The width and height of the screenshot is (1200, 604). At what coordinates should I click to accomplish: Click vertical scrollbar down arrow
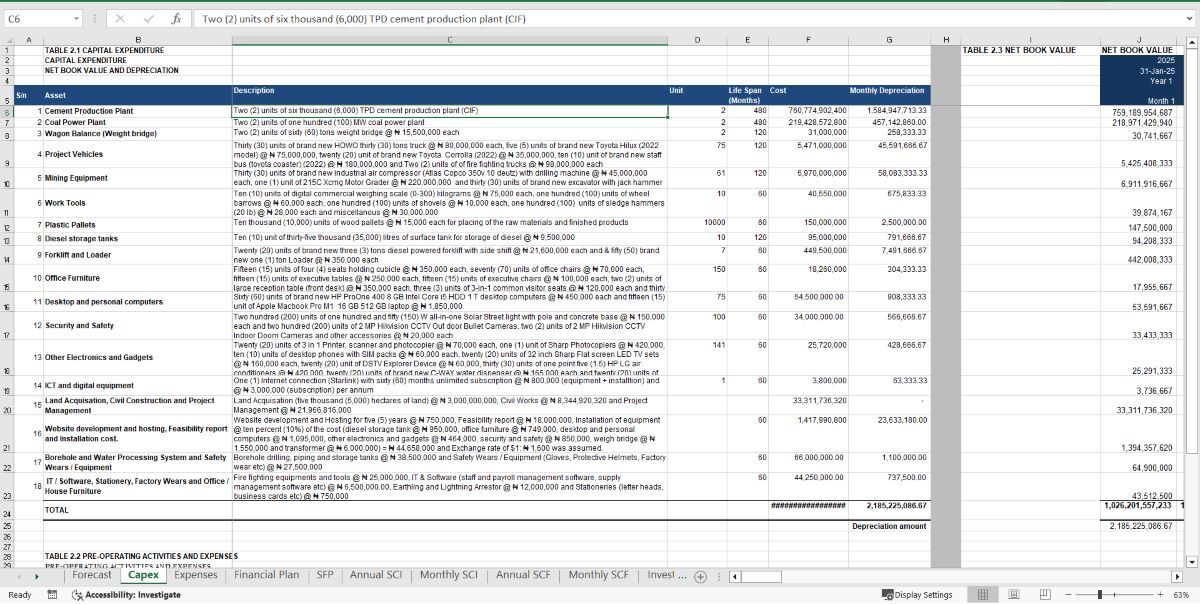(1190, 561)
